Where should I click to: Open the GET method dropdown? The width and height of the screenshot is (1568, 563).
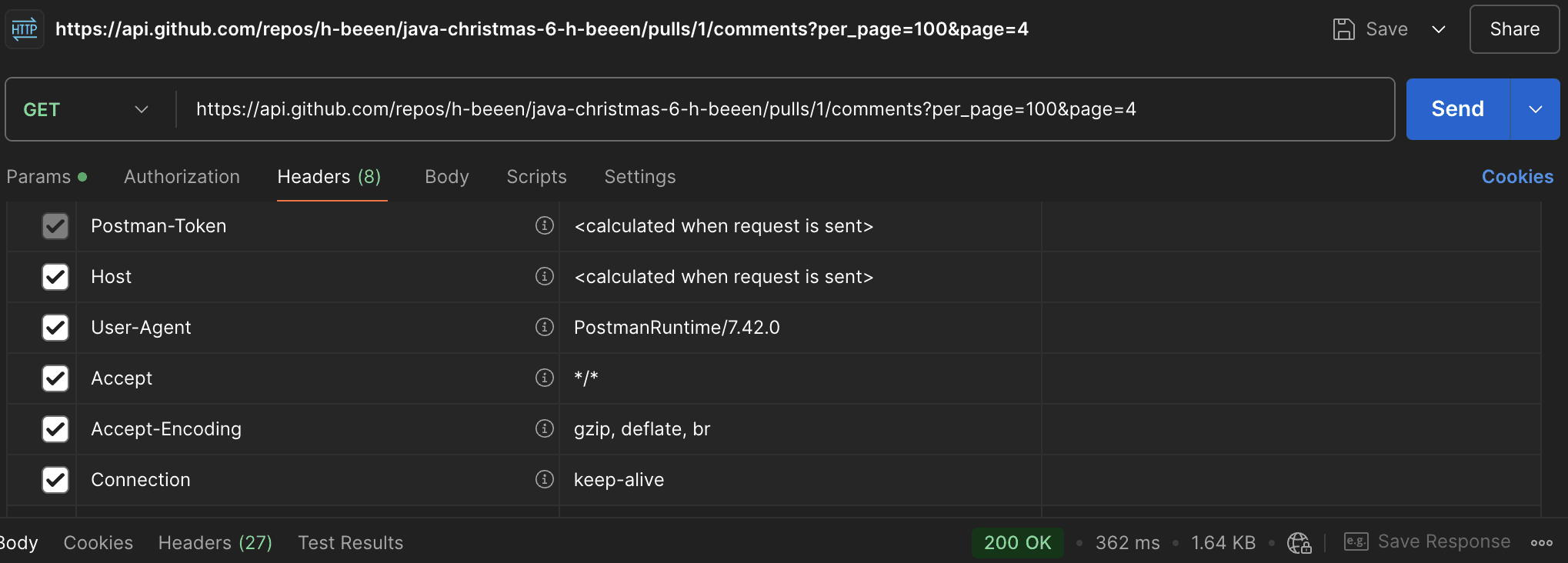(x=85, y=109)
